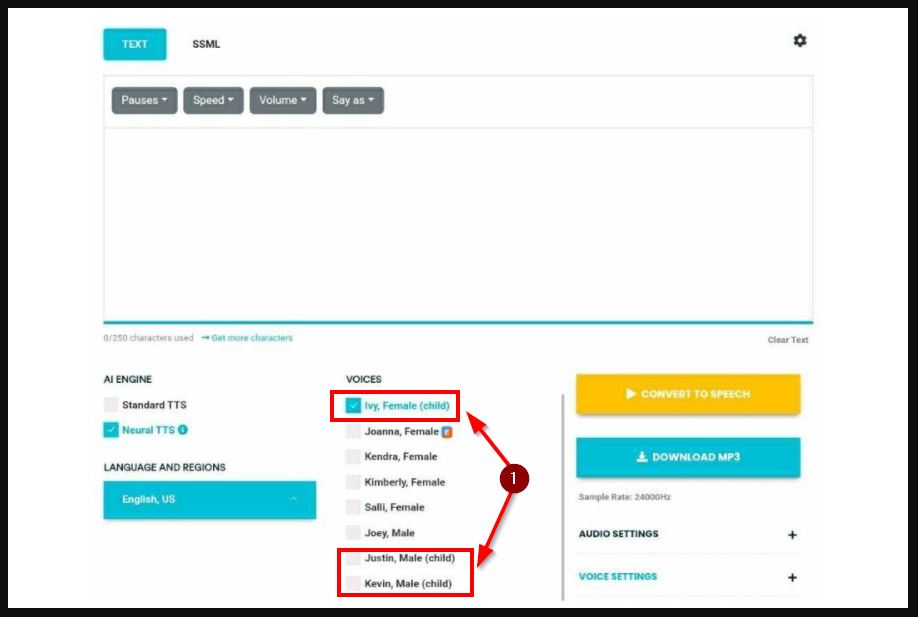Expand the Volume dropdown
The width and height of the screenshot is (918, 617).
click(x=283, y=100)
